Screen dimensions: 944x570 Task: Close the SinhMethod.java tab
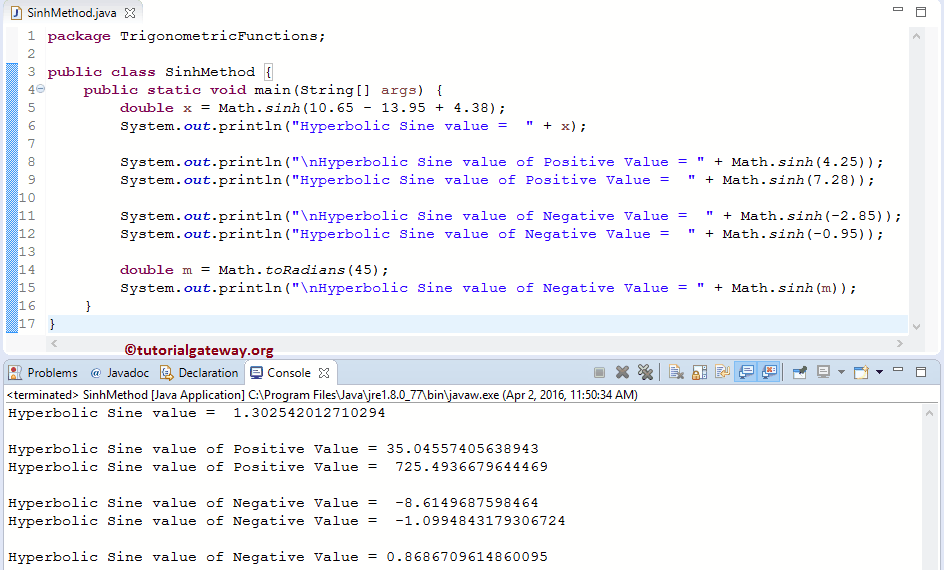[x=129, y=13]
